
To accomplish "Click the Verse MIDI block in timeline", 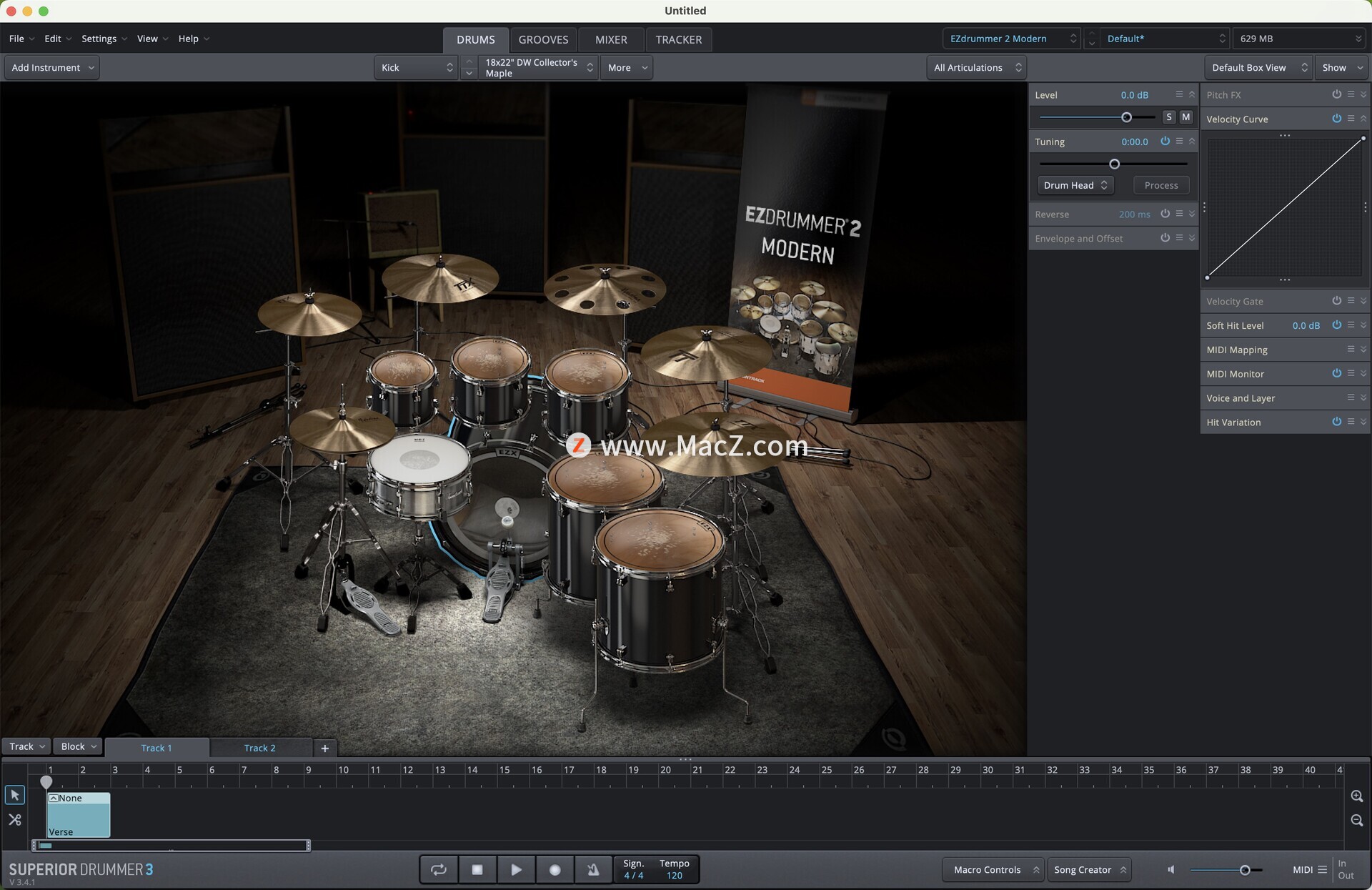I will point(79,815).
